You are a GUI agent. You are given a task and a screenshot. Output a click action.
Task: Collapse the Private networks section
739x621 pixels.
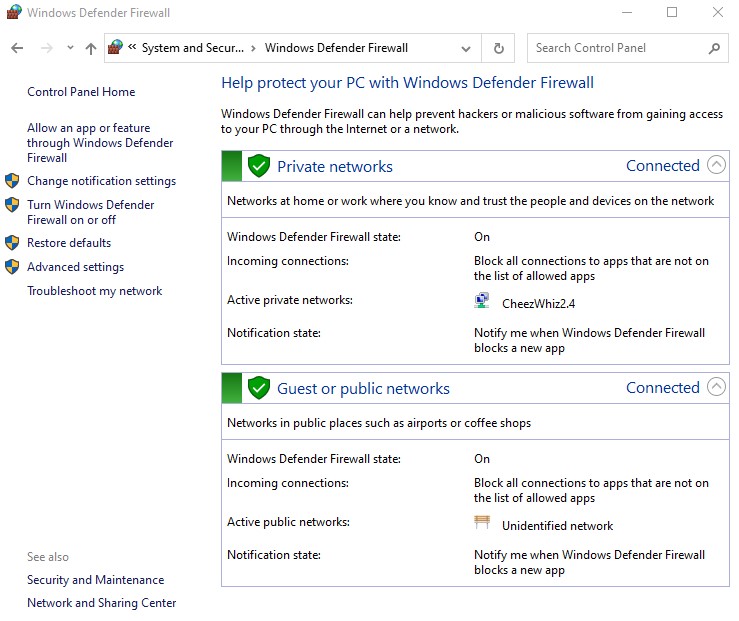tap(716, 165)
